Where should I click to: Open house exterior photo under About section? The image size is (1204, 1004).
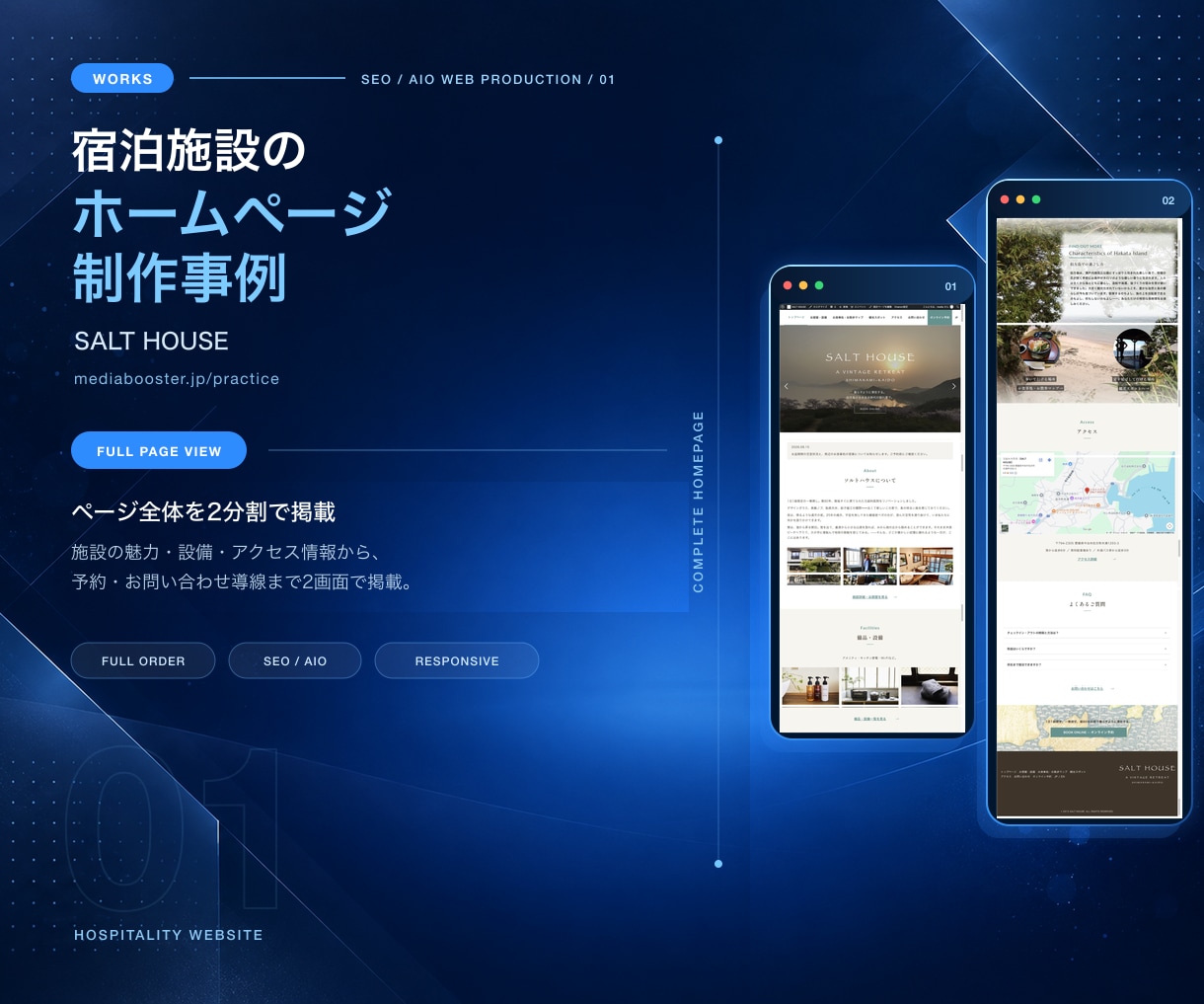(813, 567)
